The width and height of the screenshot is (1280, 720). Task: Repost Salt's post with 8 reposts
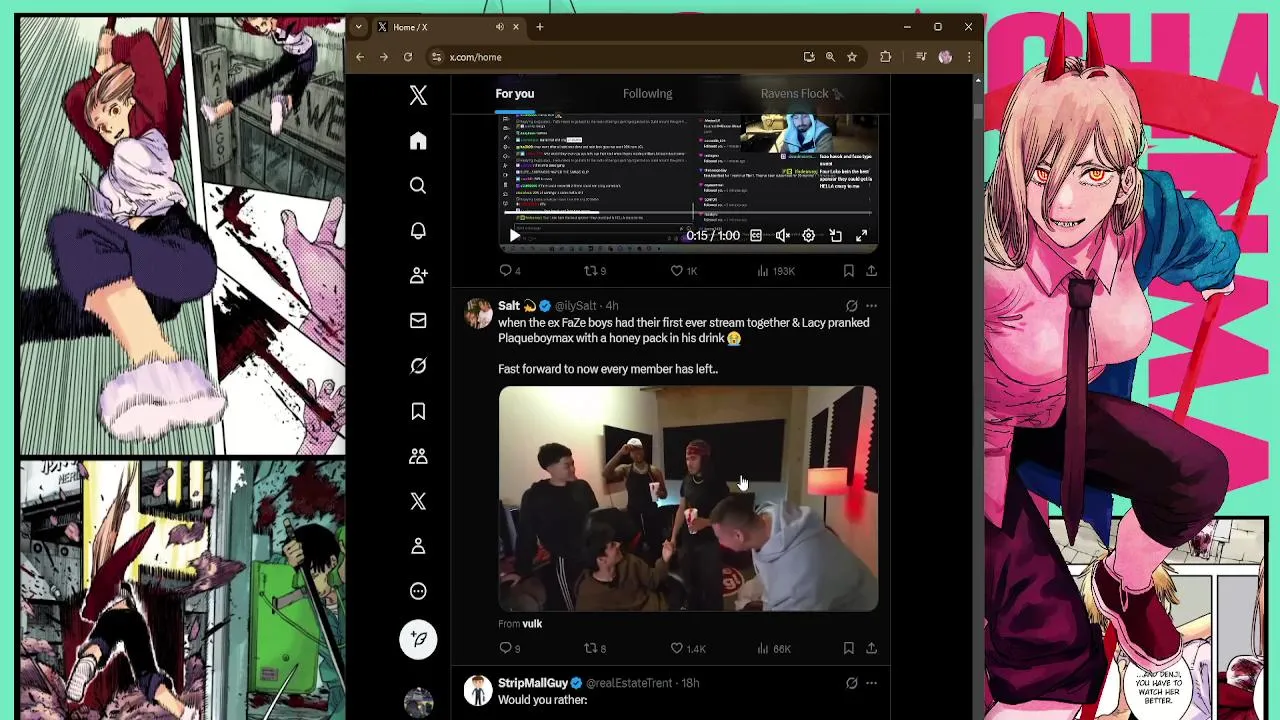595,649
